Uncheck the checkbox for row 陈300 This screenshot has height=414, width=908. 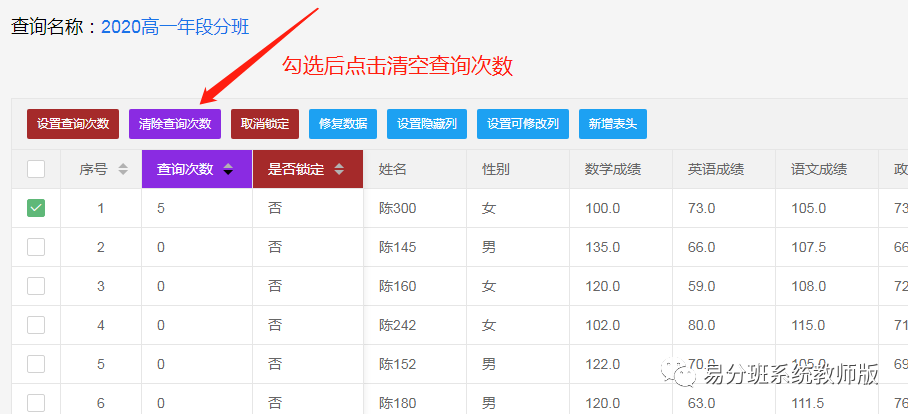tap(36, 208)
